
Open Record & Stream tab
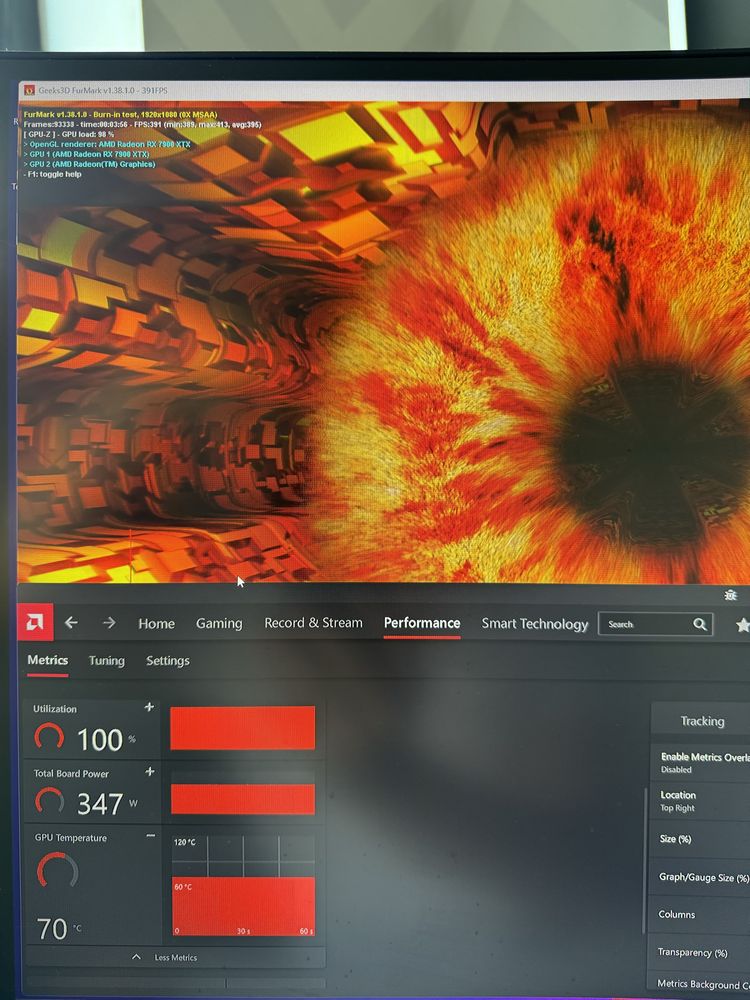313,623
